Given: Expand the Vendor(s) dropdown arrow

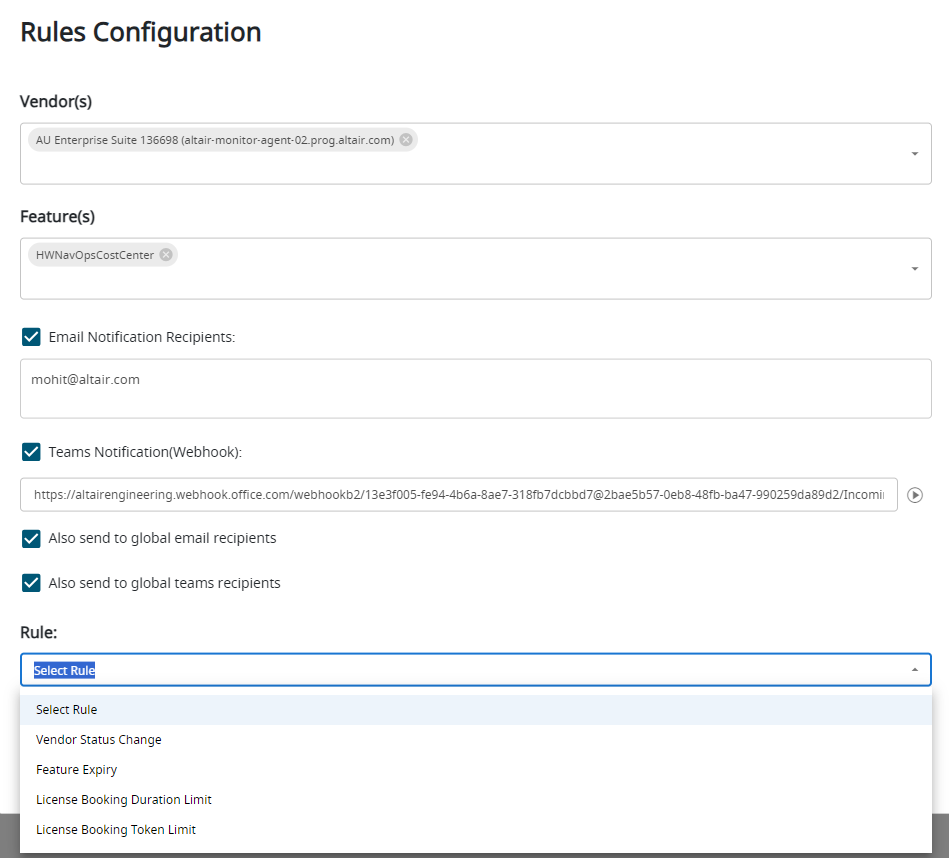Looking at the screenshot, I should (914, 154).
